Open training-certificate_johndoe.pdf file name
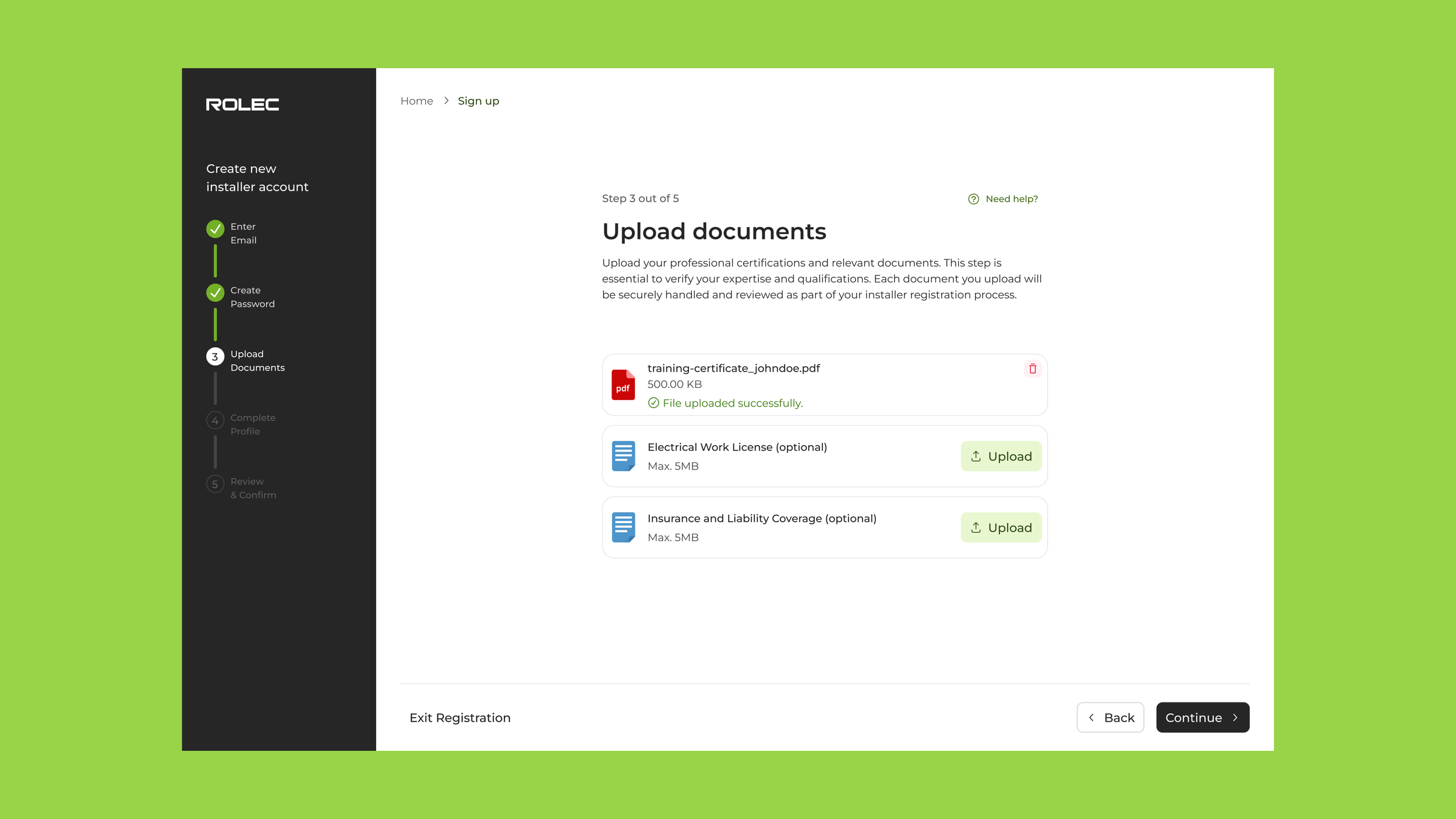 pos(733,368)
